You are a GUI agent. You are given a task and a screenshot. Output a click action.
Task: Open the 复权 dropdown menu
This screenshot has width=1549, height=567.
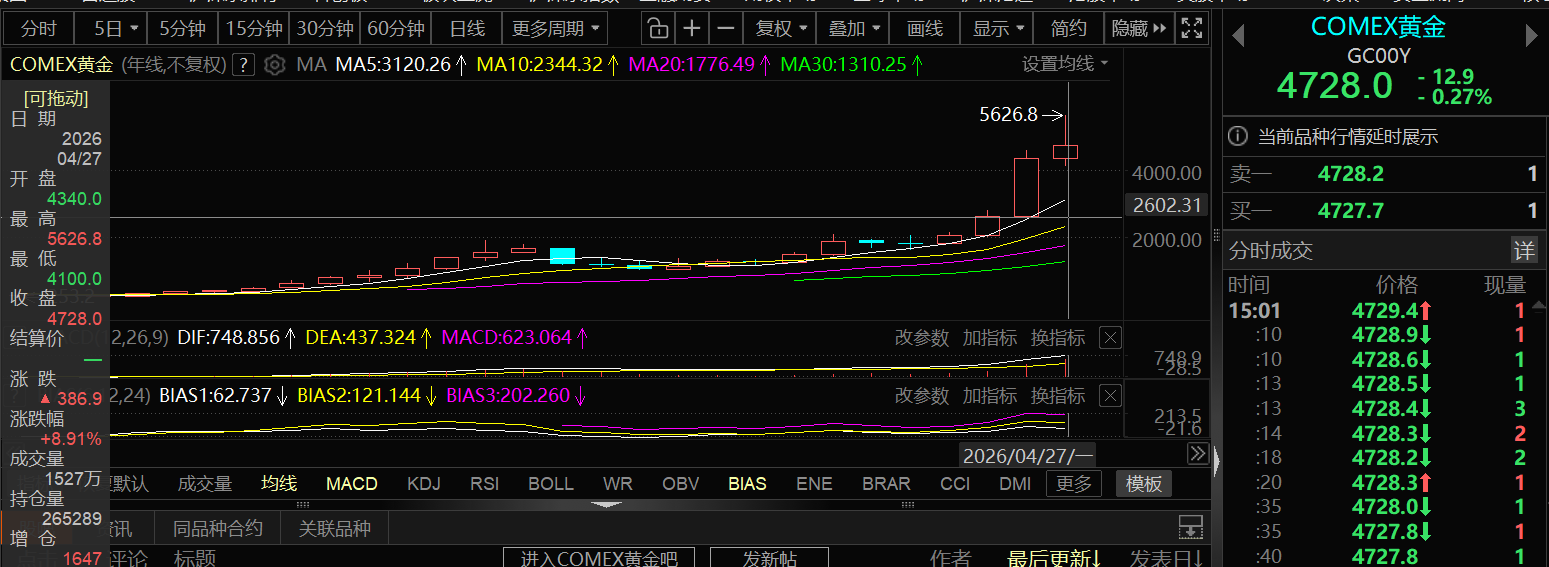coord(780,28)
